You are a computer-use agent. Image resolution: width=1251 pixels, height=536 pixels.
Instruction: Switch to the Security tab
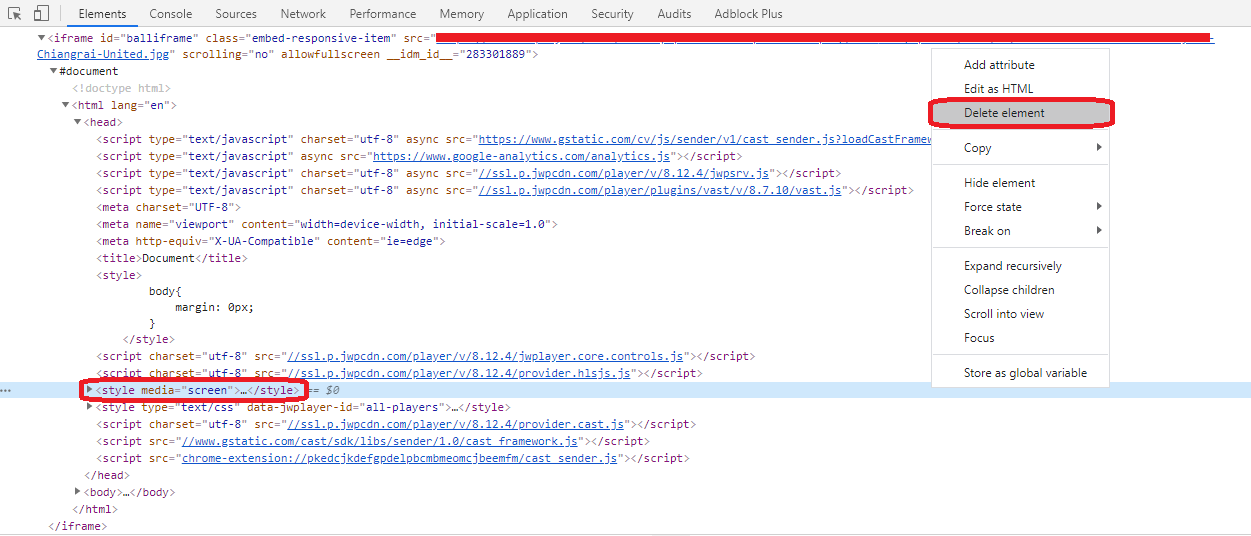click(x=612, y=14)
